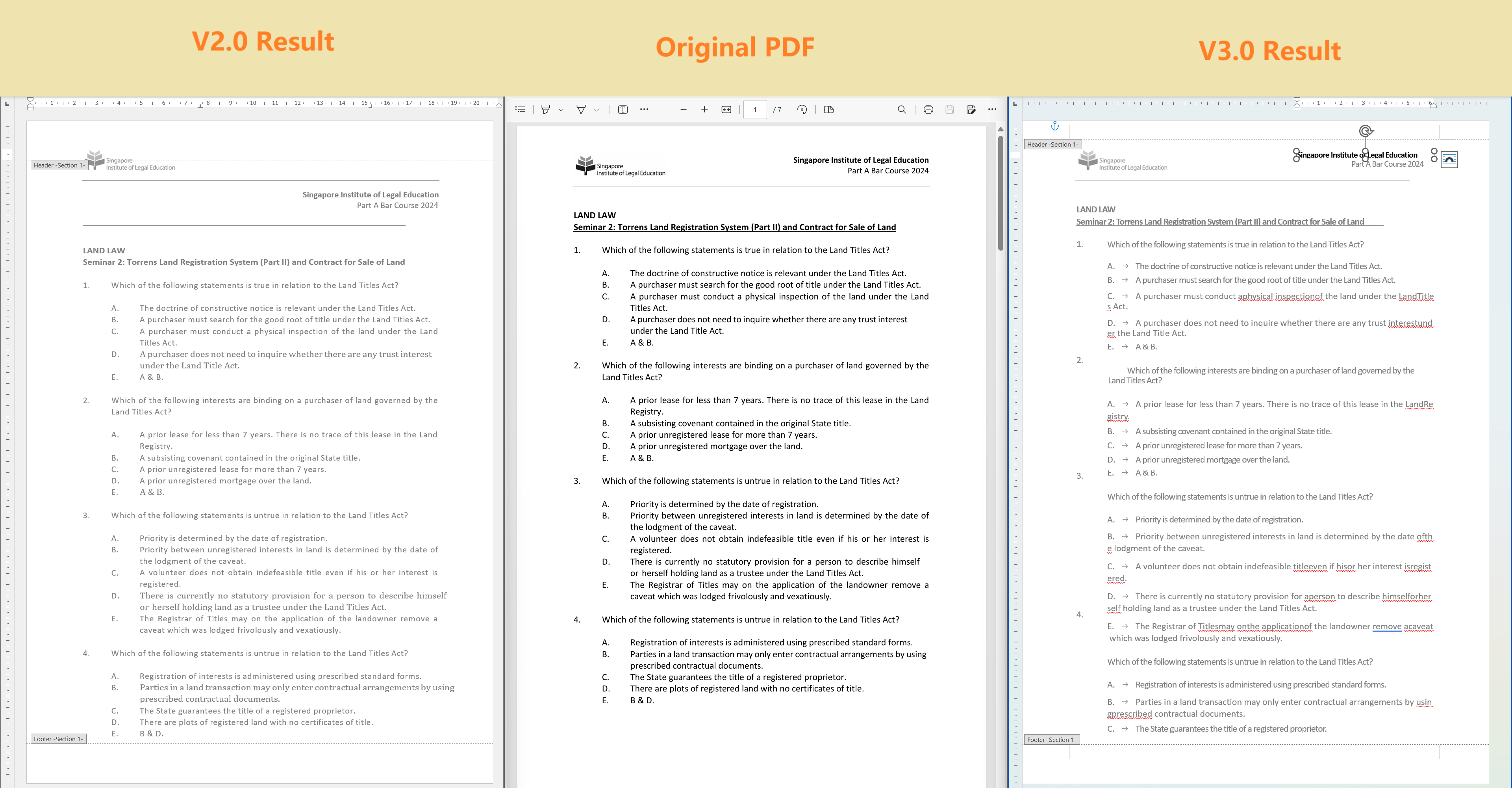Click the PDF vertical scrollbar thumb
Viewport: 1512px width, 788px height.
click(1001, 194)
